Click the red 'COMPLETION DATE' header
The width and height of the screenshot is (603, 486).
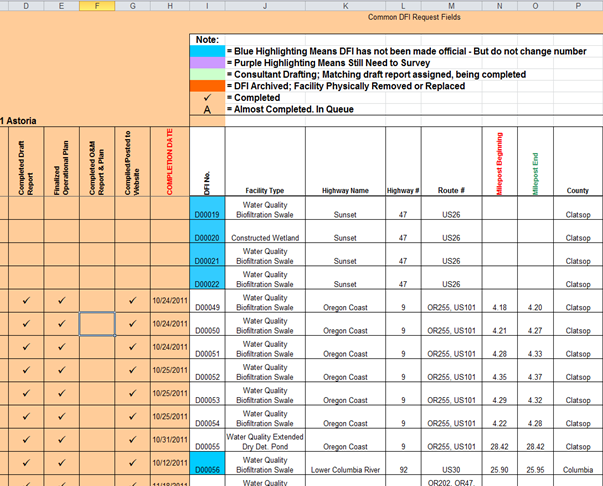point(170,161)
